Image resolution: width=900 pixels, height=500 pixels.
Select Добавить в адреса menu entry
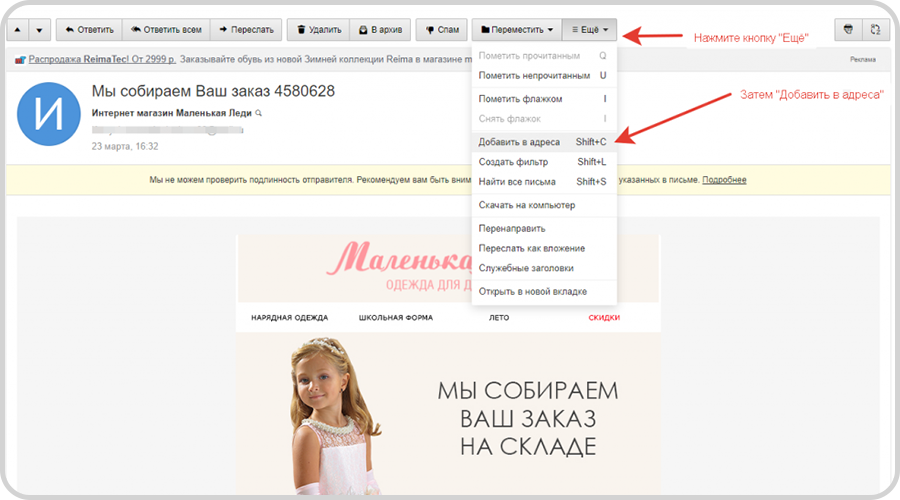click(x=519, y=142)
